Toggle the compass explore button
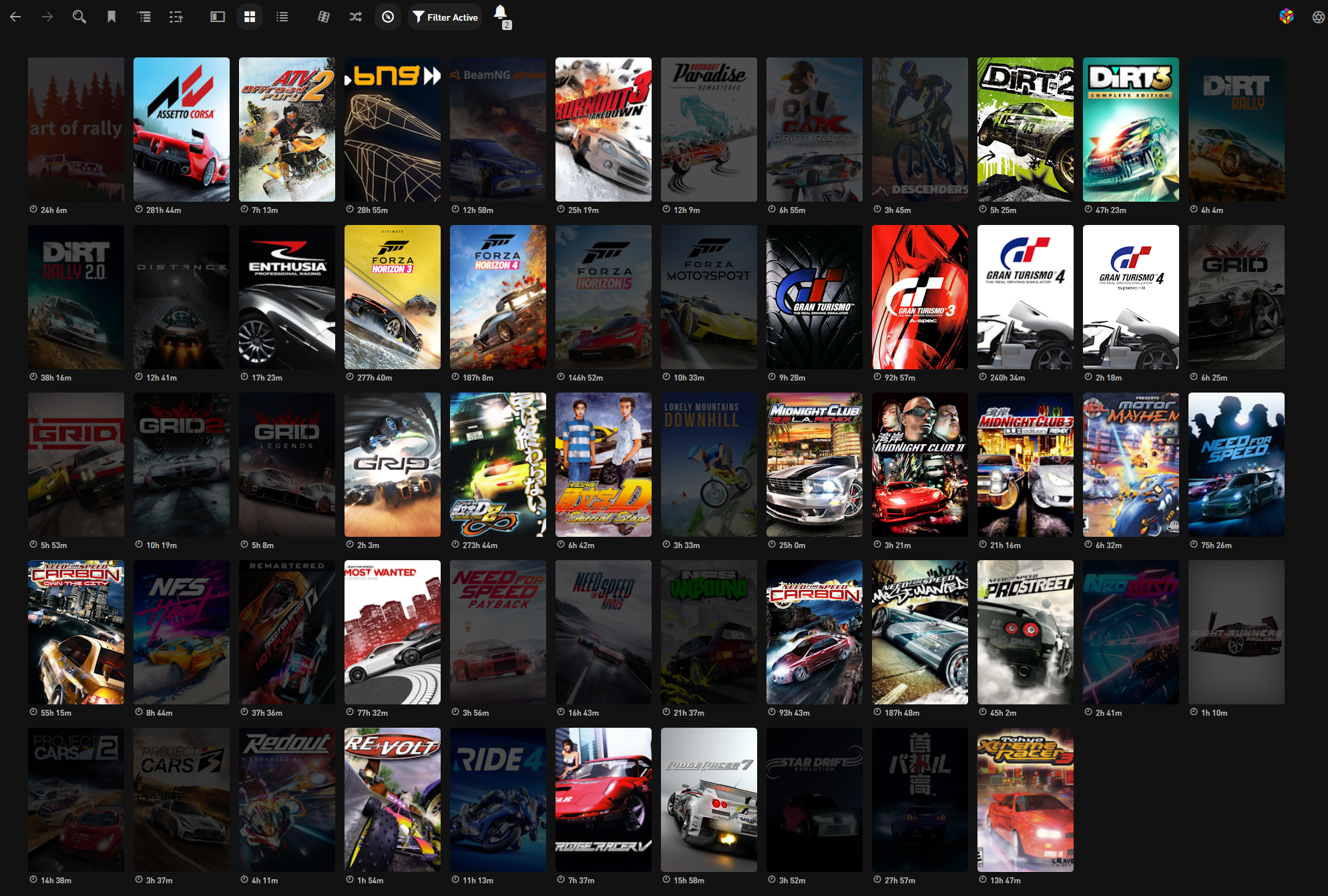This screenshot has width=1328, height=896. tap(388, 17)
